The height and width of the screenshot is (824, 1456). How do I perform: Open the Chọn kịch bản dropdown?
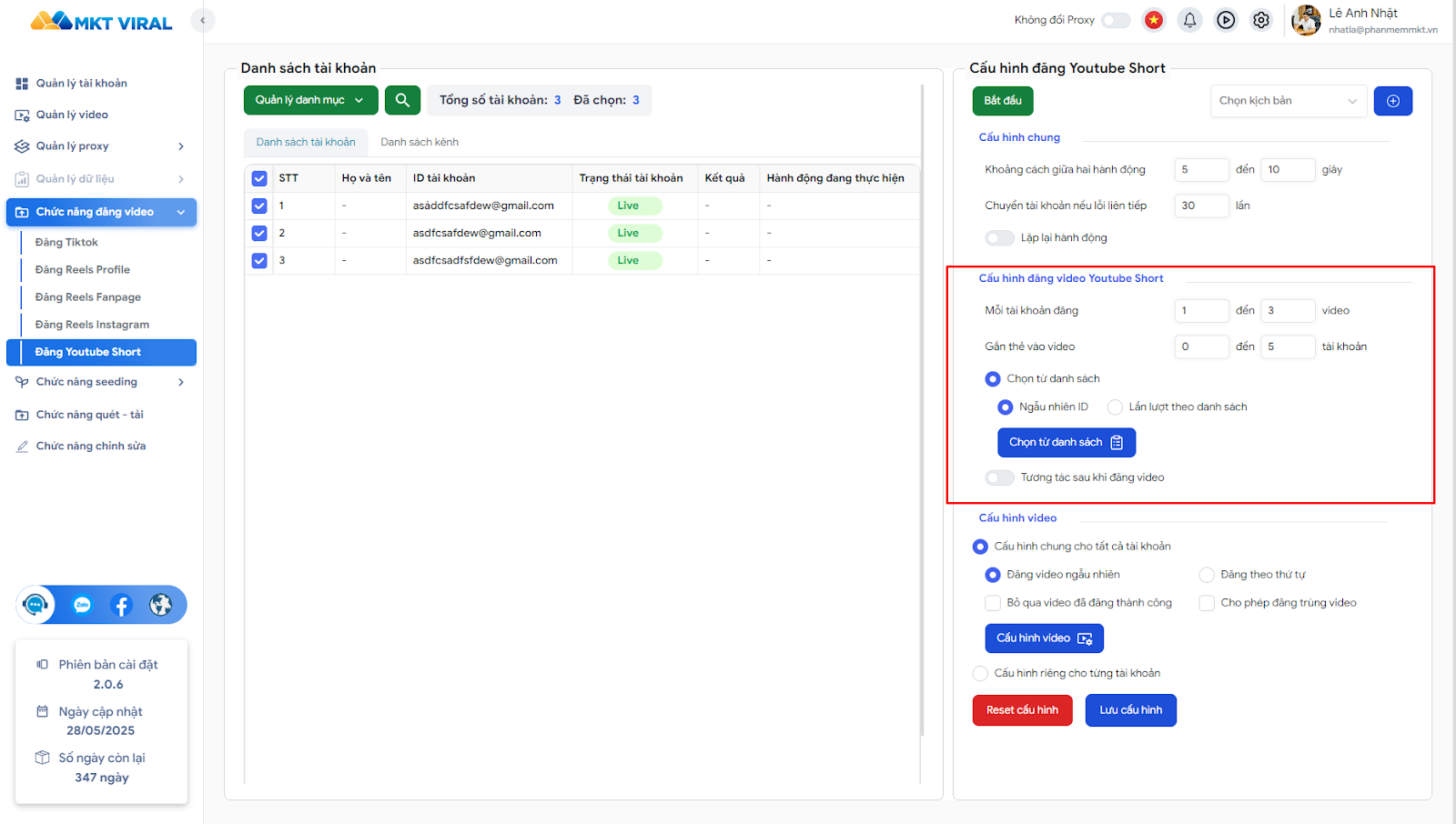1289,101
